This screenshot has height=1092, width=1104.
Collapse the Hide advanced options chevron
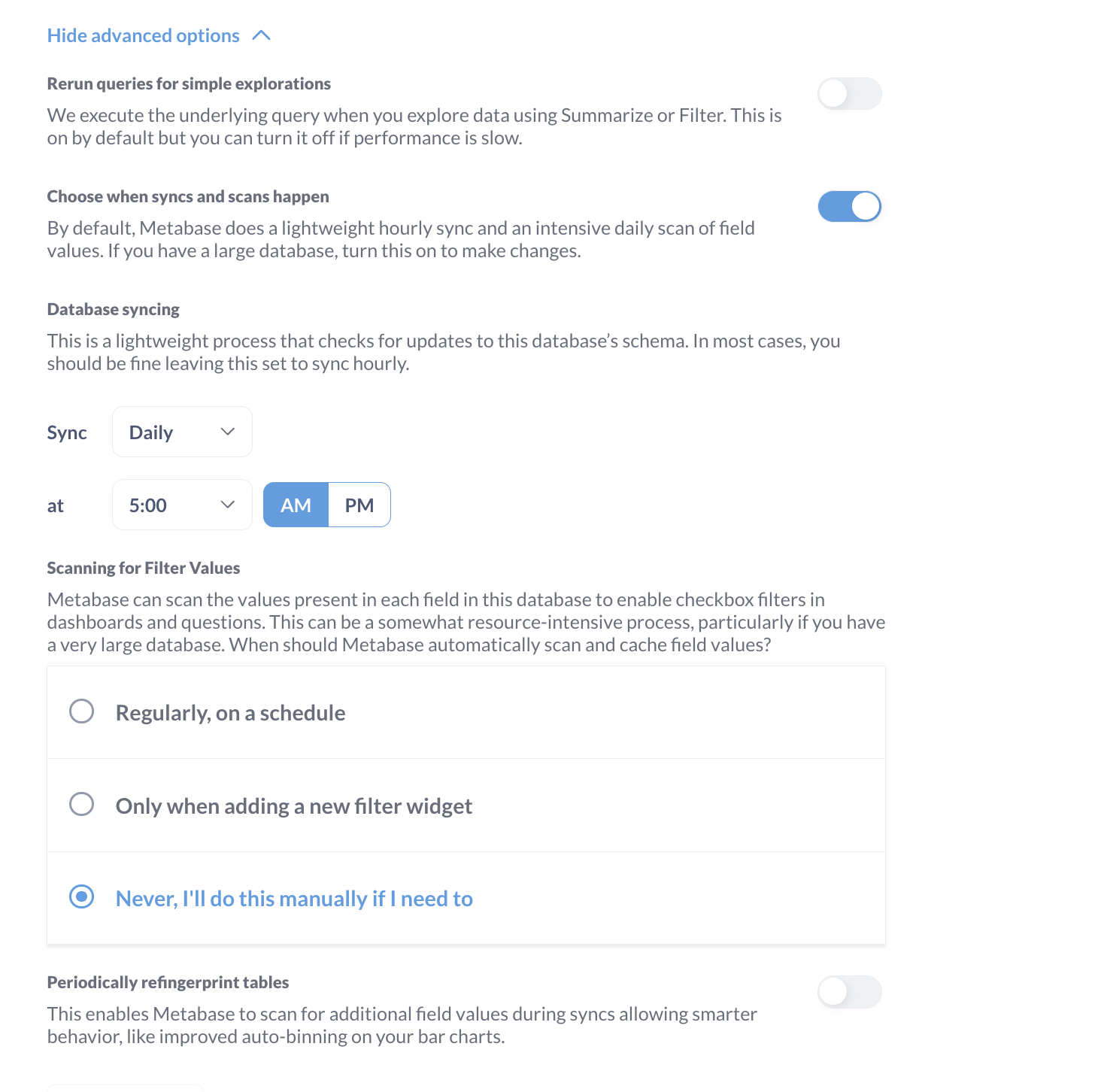click(x=261, y=35)
